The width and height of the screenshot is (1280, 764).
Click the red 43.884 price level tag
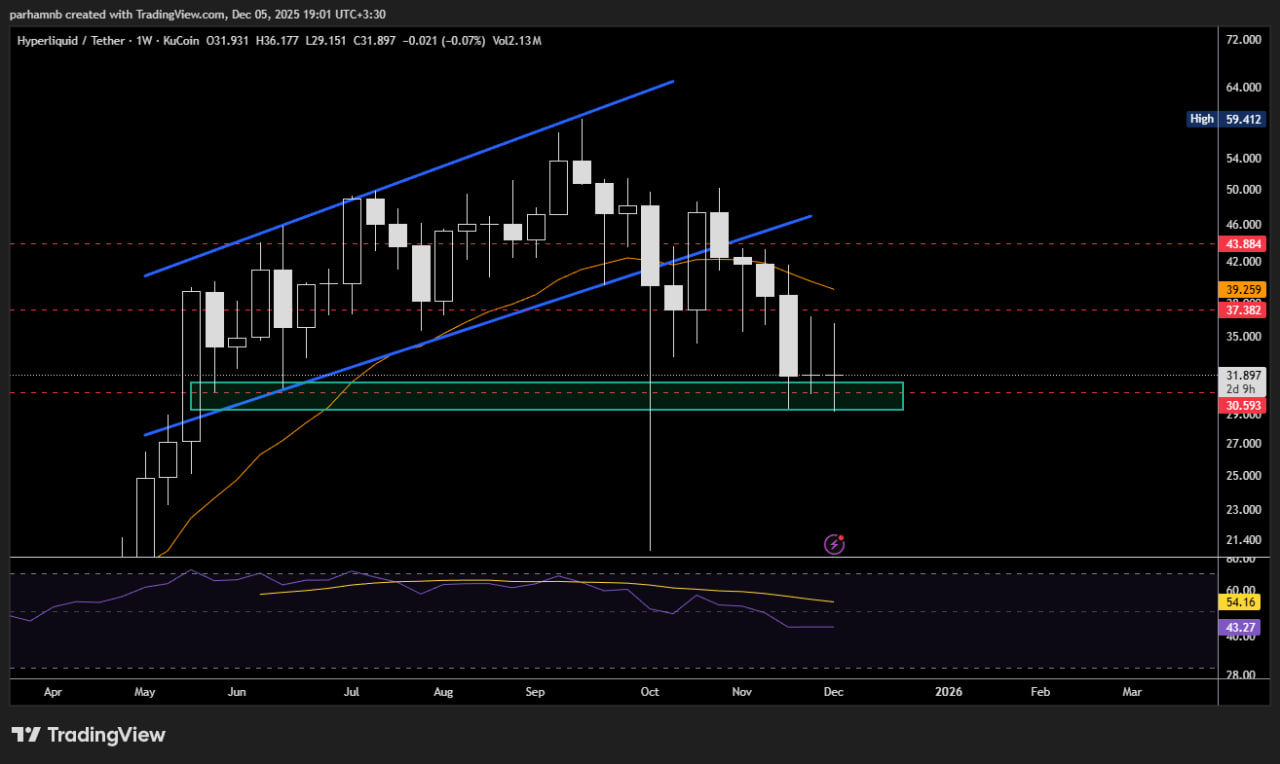point(1244,244)
